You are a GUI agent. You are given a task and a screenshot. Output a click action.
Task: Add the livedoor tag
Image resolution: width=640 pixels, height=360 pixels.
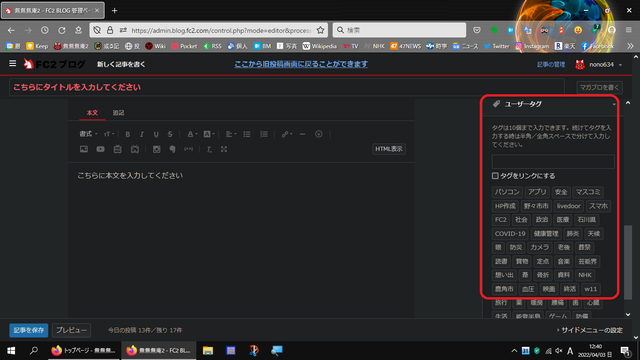pyautogui.click(x=569, y=206)
